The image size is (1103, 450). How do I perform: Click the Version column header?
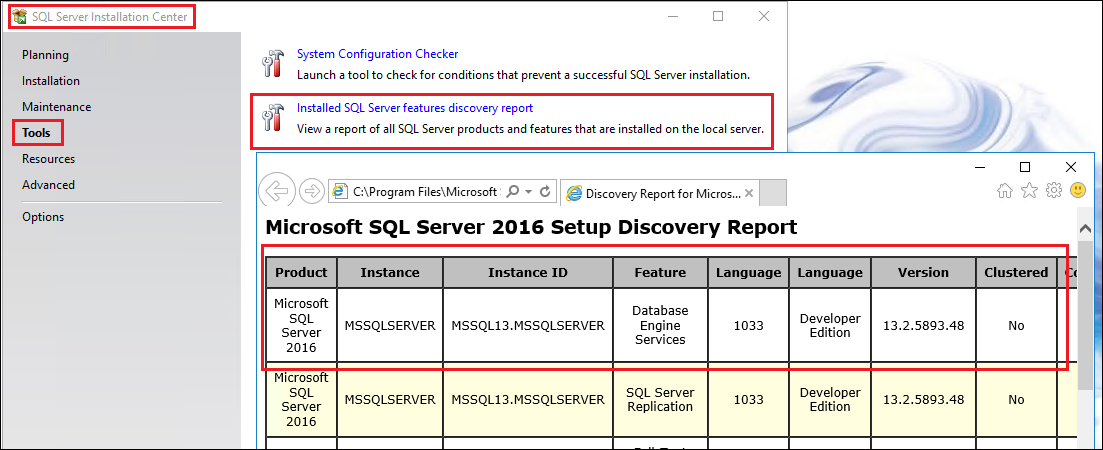[x=923, y=272]
